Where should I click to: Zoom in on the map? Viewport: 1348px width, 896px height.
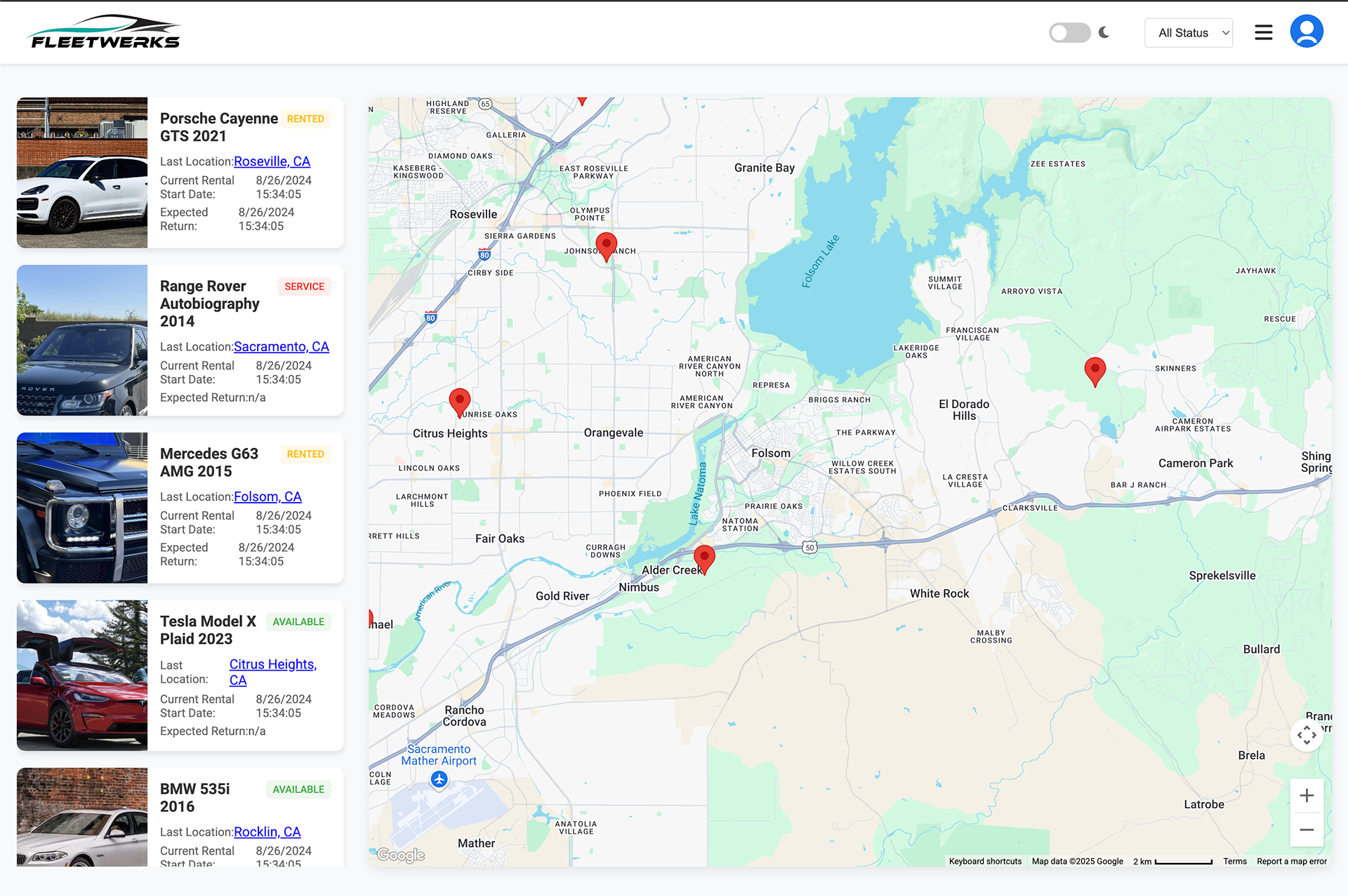coord(1307,796)
